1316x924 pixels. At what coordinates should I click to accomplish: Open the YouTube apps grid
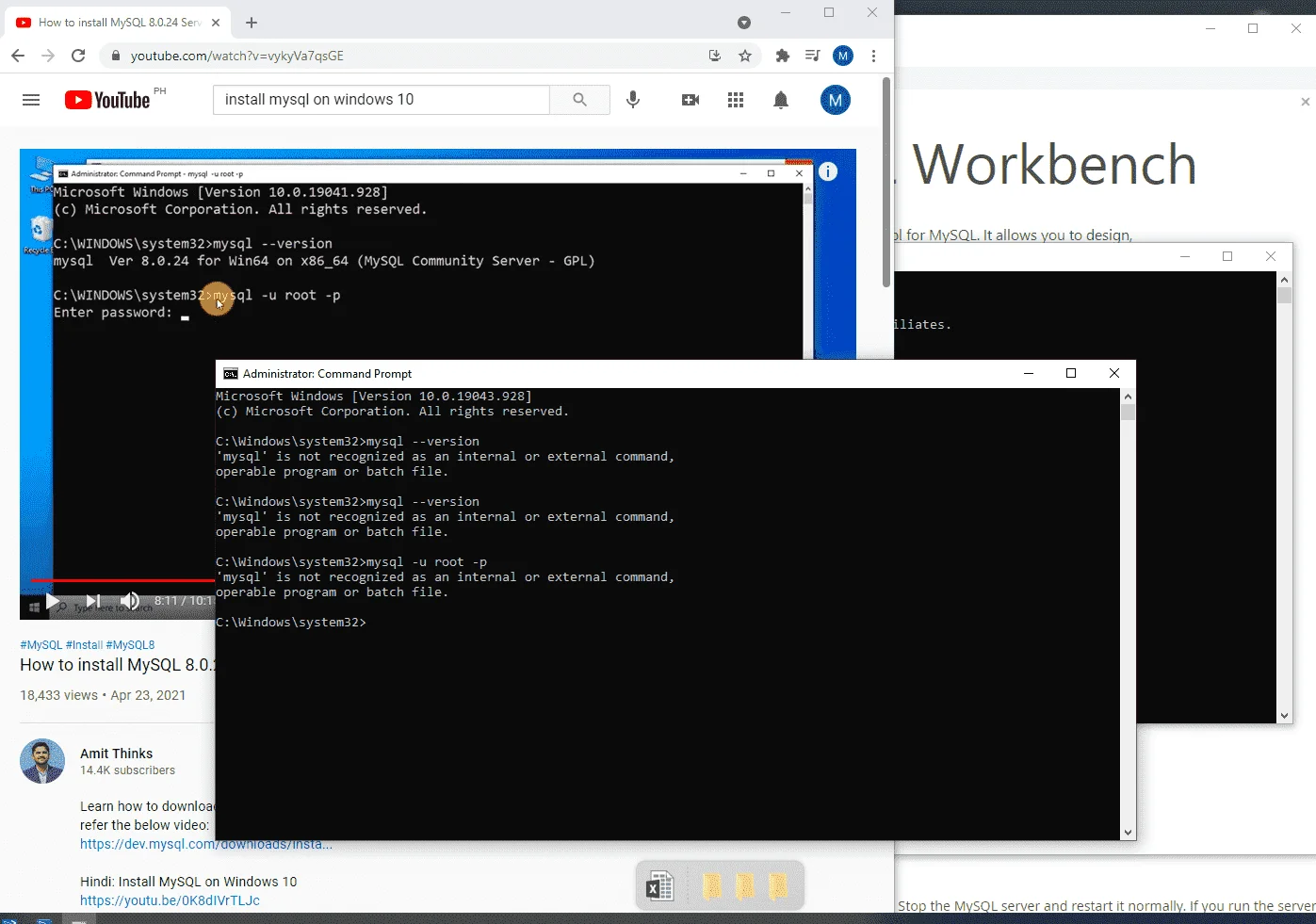tap(736, 100)
